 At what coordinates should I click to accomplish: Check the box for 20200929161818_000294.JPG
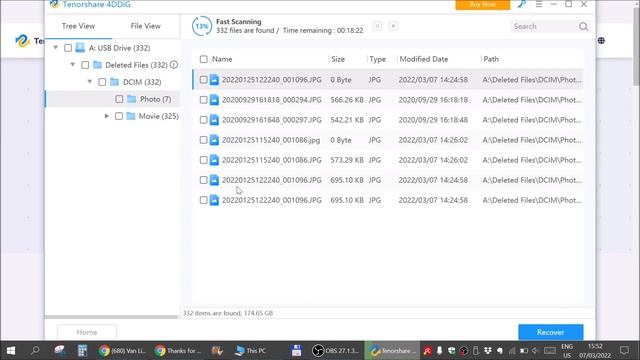pyautogui.click(x=203, y=100)
